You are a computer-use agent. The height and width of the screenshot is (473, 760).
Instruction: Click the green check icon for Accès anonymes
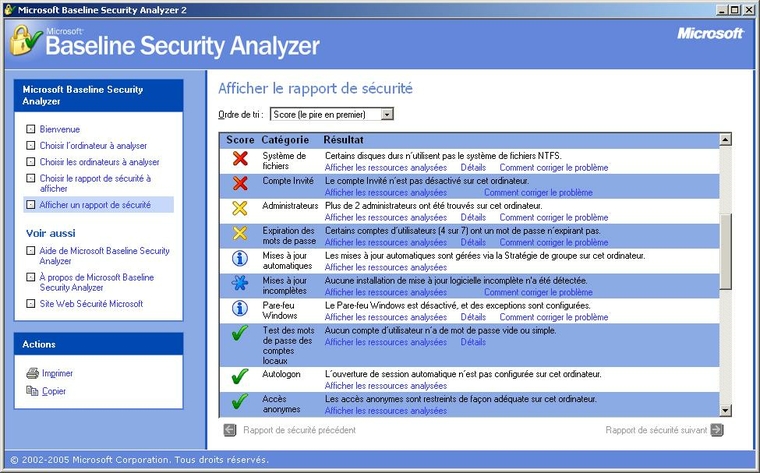pyautogui.click(x=240, y=401)
